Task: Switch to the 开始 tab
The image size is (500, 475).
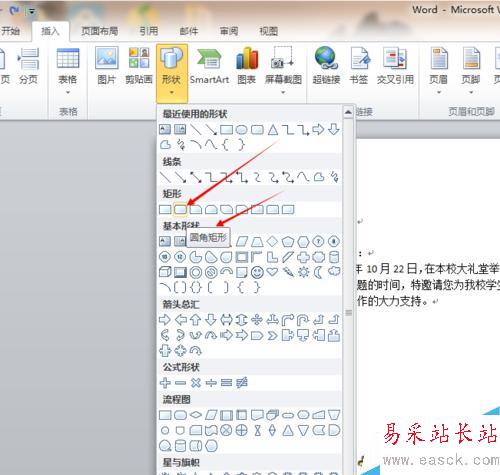Action: pos(10,31)
